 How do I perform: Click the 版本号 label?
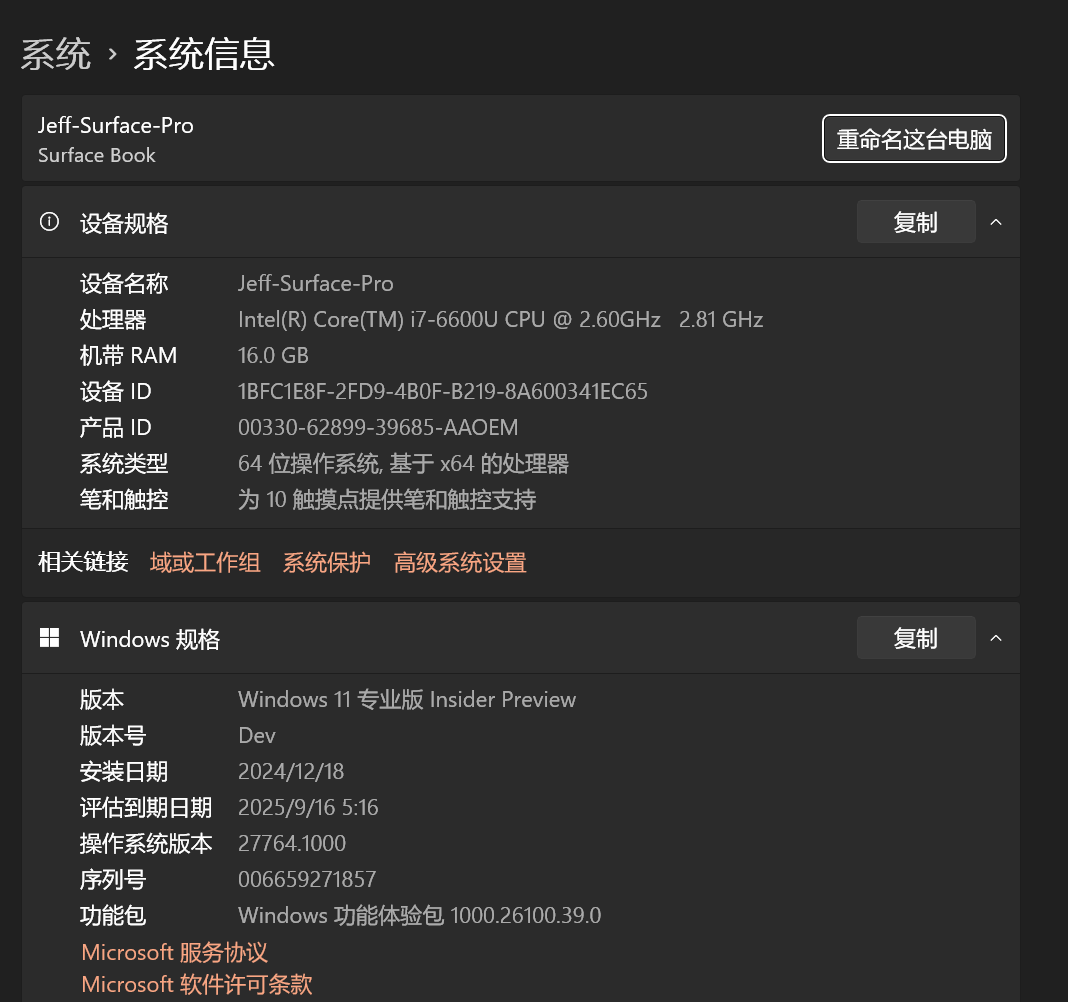pyautogui.click(x=113, y=736)
